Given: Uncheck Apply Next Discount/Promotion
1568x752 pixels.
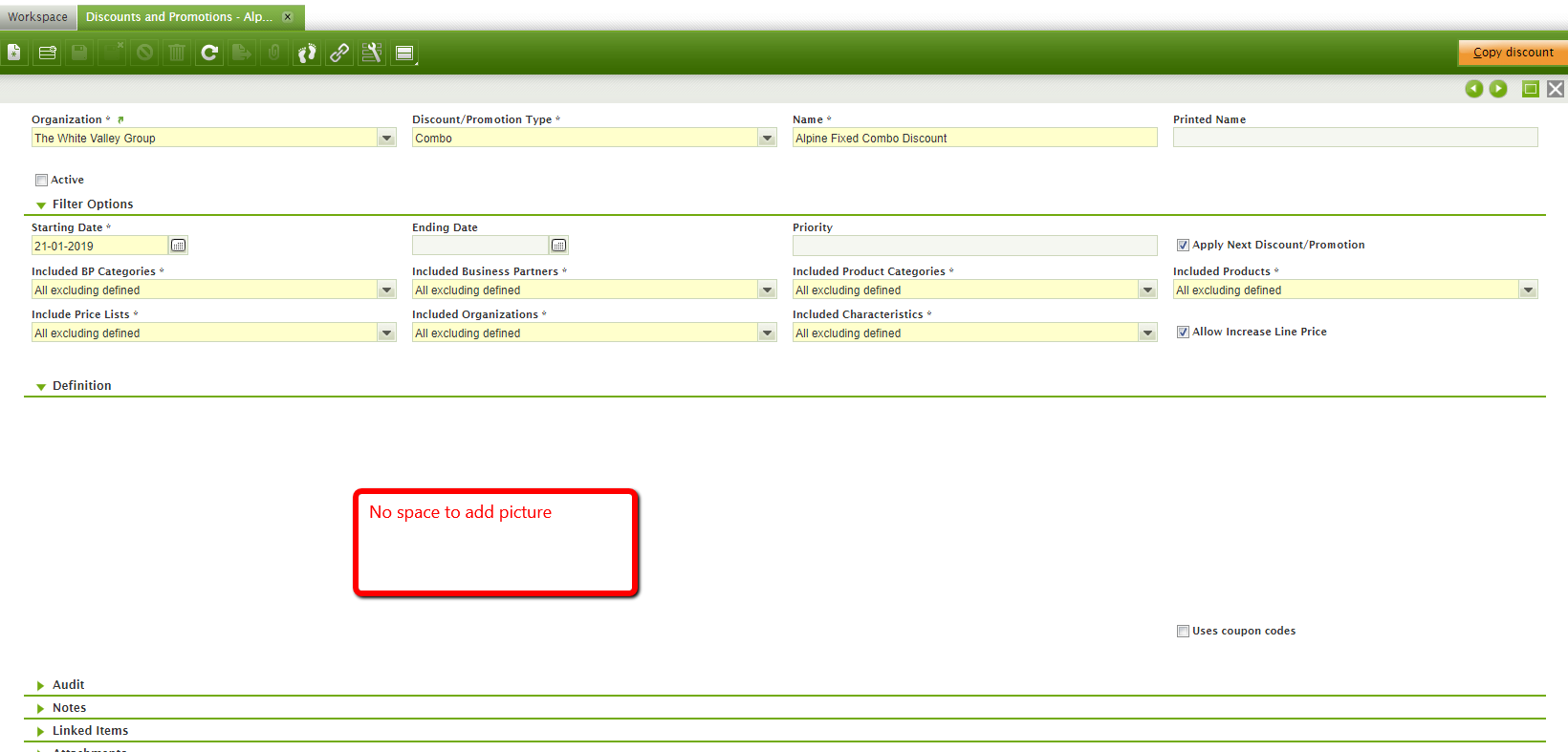Looking at the screenshot, I should (x=1183, y=246).
